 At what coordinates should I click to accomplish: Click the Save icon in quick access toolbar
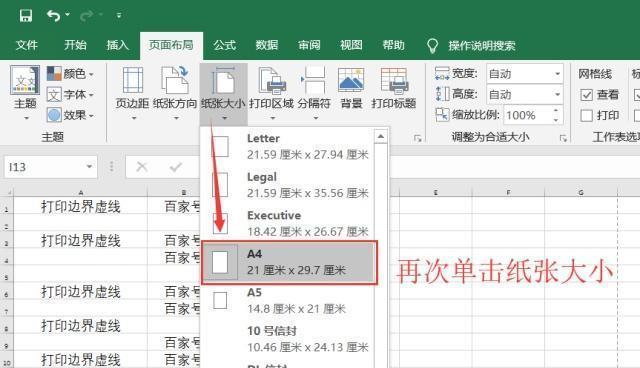click(26, 16)
